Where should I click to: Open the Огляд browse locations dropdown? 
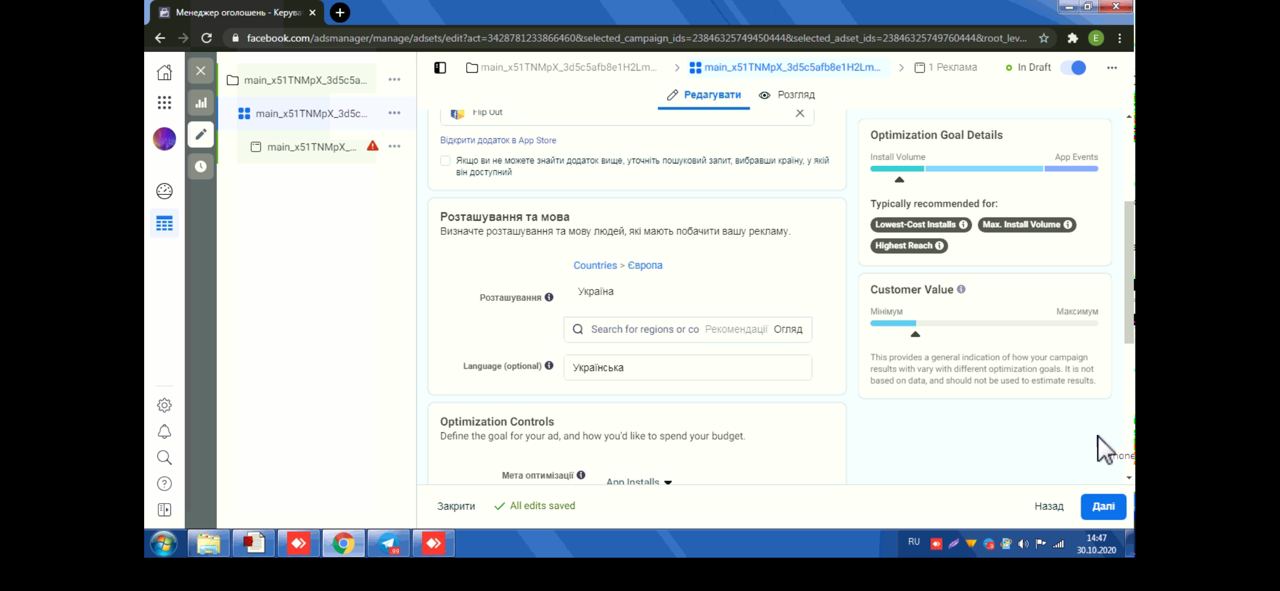tap(788, 329)
